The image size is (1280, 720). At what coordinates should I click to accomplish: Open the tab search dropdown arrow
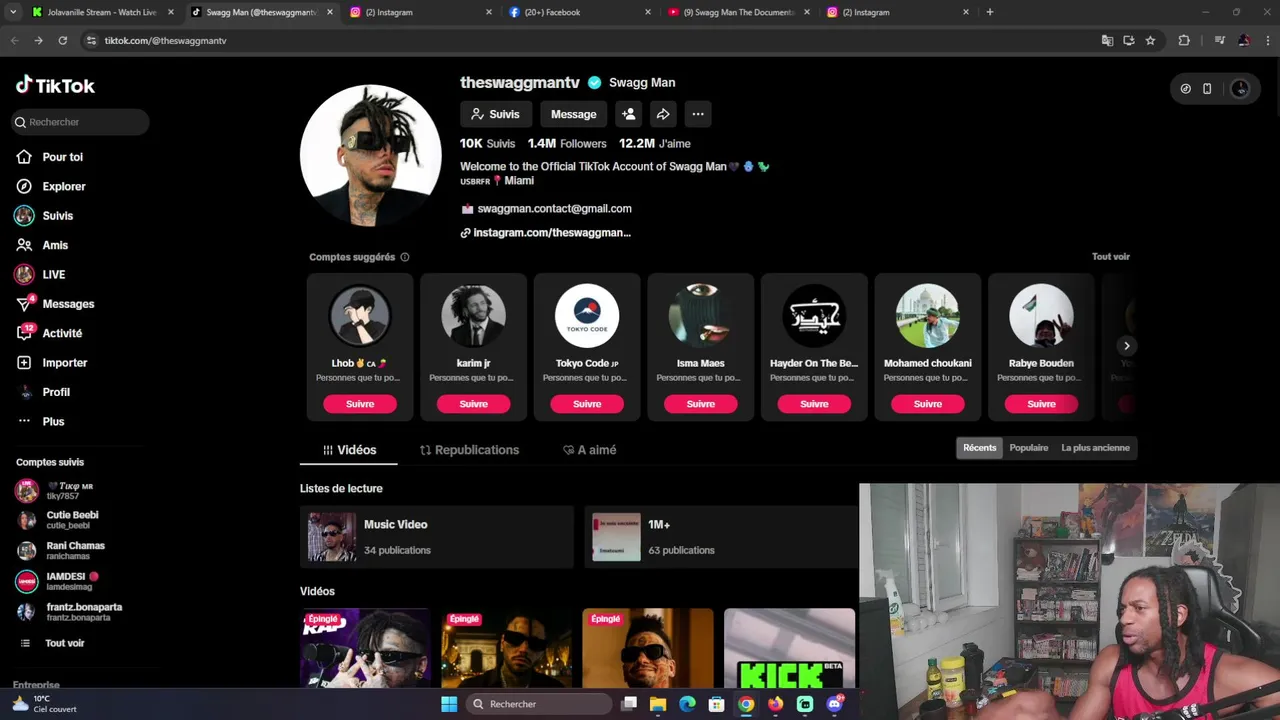(x=13, y=12)
